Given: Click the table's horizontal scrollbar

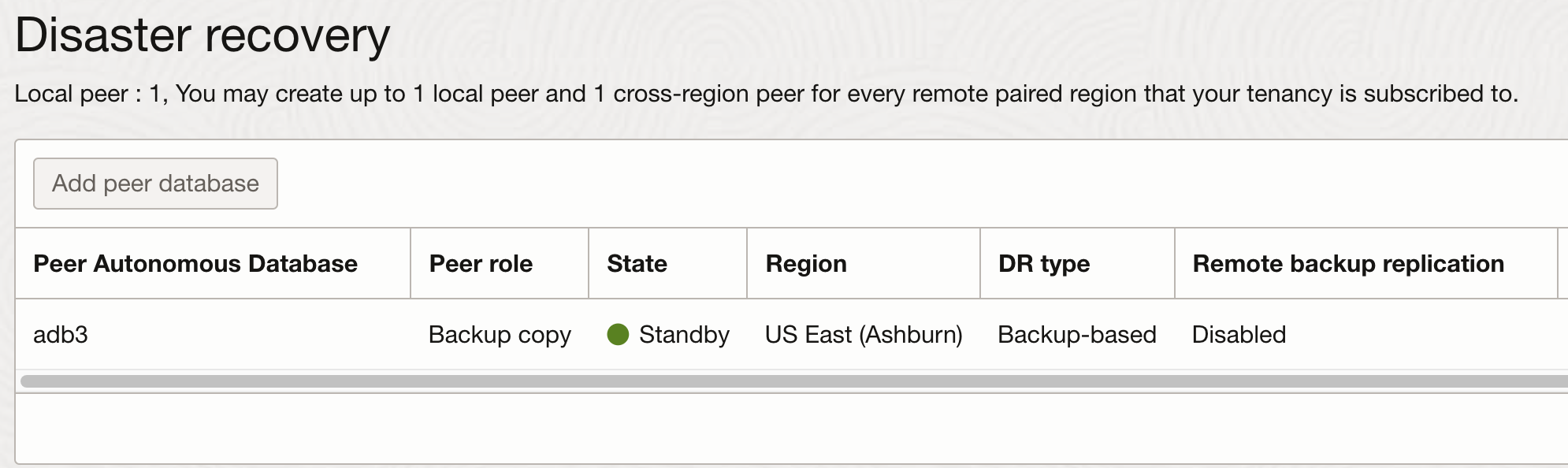Looking at the screenshot, I should [x=794, y=381].
